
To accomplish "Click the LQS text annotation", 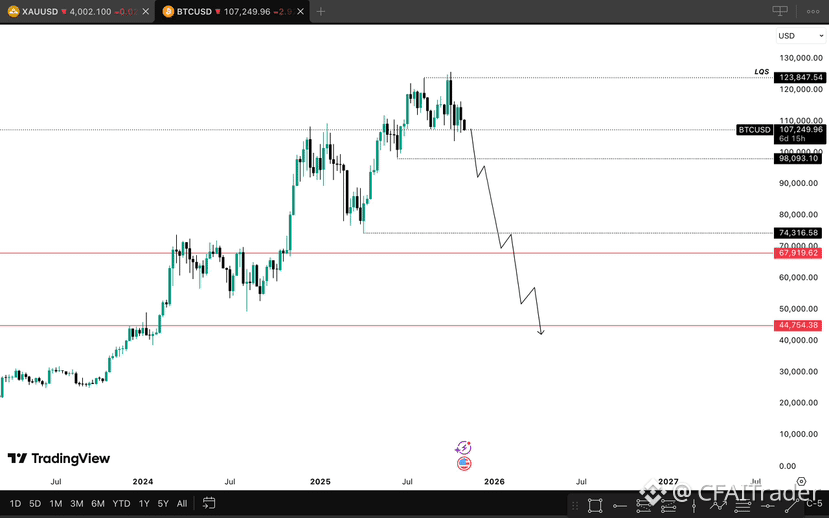I will click(761, 71).
